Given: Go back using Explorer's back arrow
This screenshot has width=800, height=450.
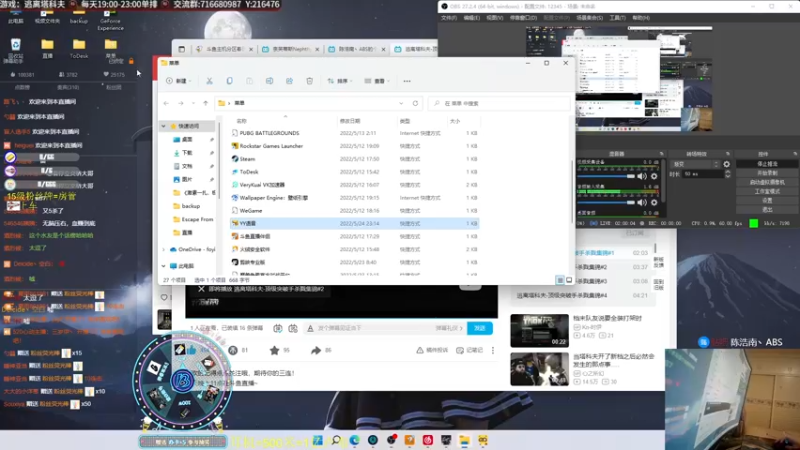Looking at the screenshot, I should click(x=166, y=103).
